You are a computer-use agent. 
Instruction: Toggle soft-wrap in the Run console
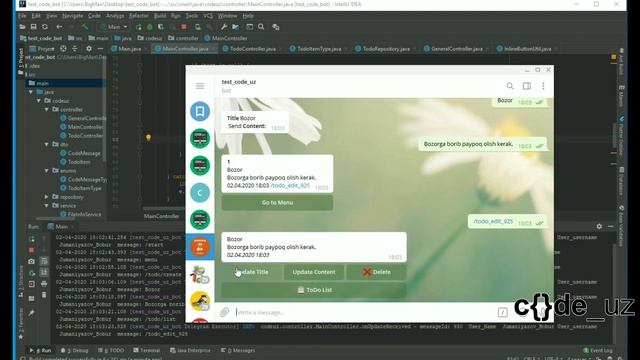click(44, 261)
